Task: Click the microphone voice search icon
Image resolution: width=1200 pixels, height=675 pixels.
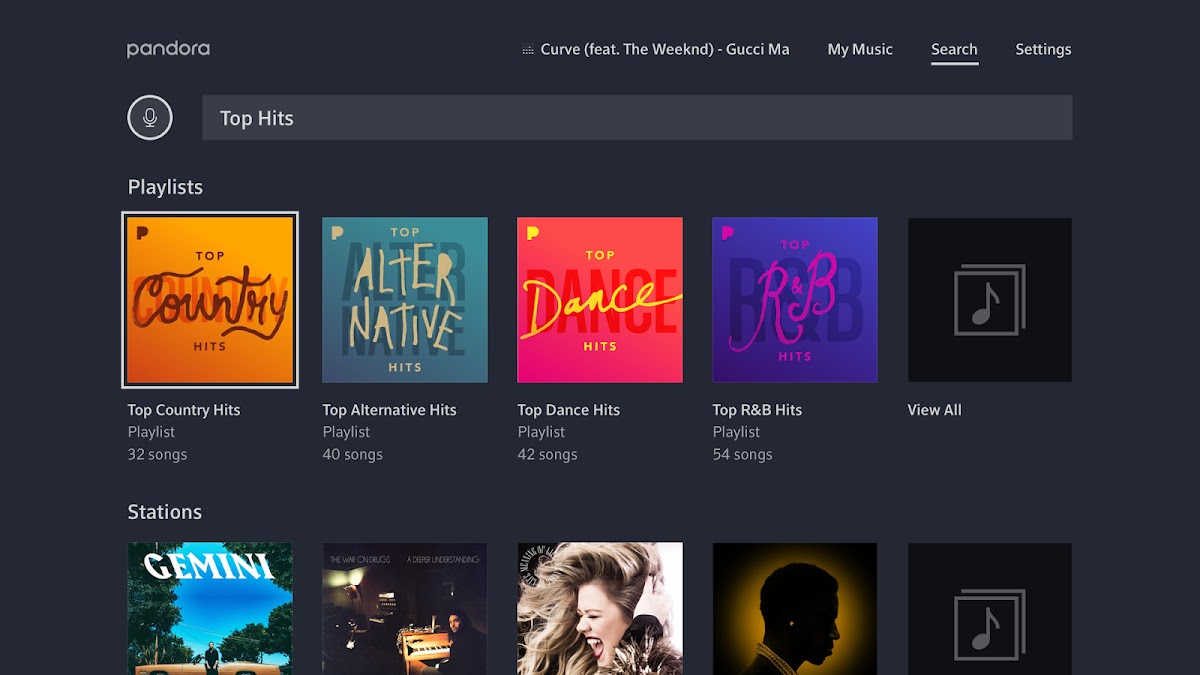Action: 150,118
